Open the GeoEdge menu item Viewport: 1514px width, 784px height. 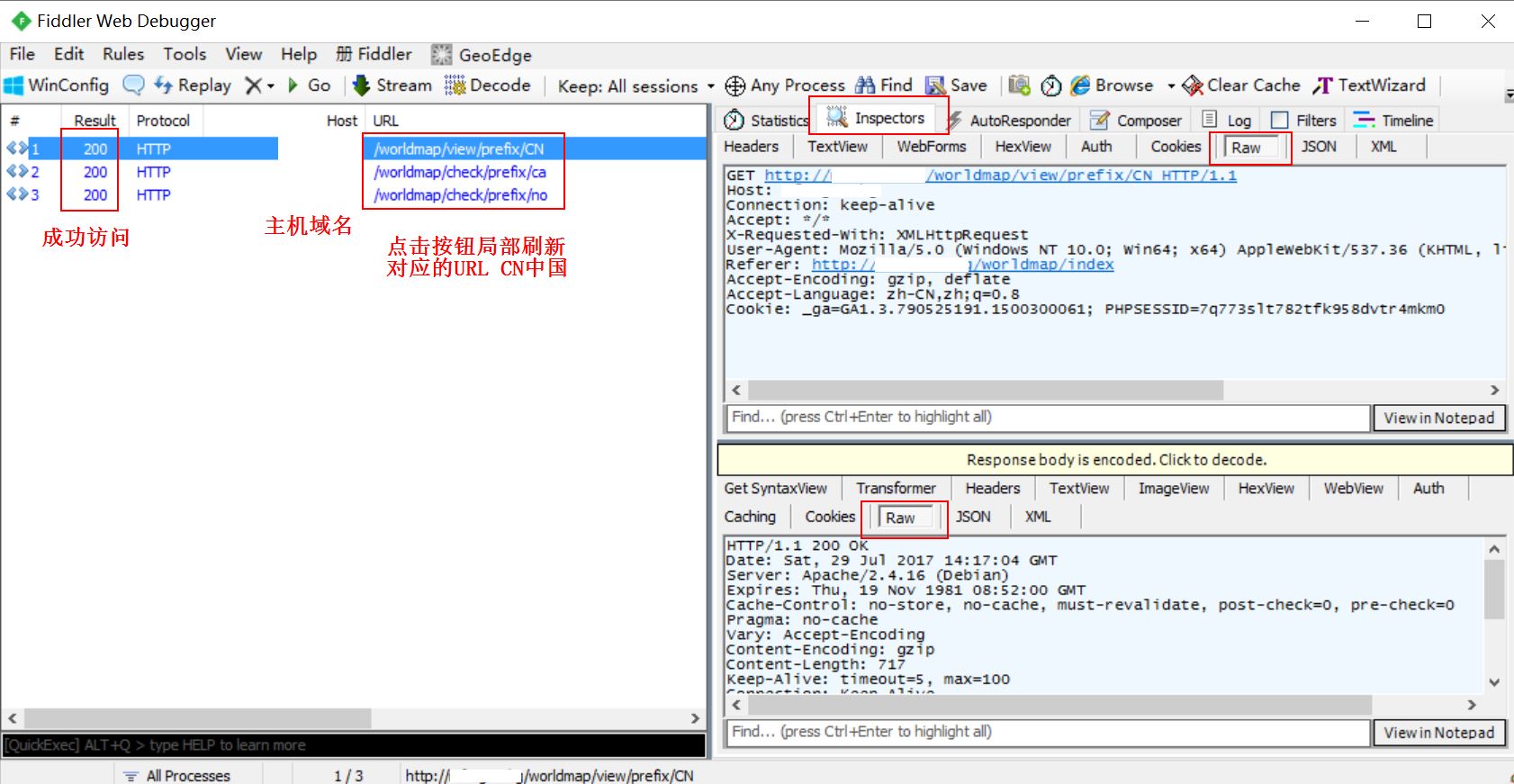(x=482, y=55)
